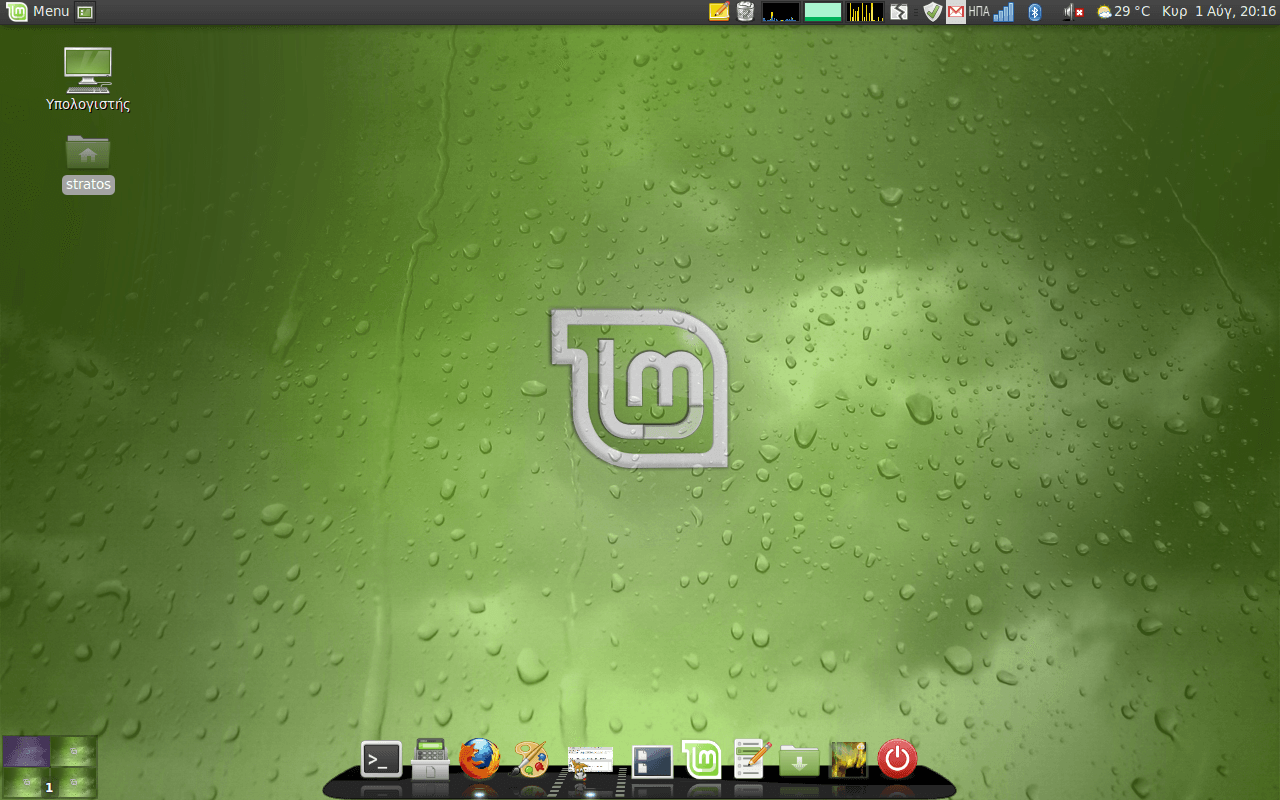Click the green memory monitor graph in panel
Screen dimensions: 1280x800
tap(823, 12)
